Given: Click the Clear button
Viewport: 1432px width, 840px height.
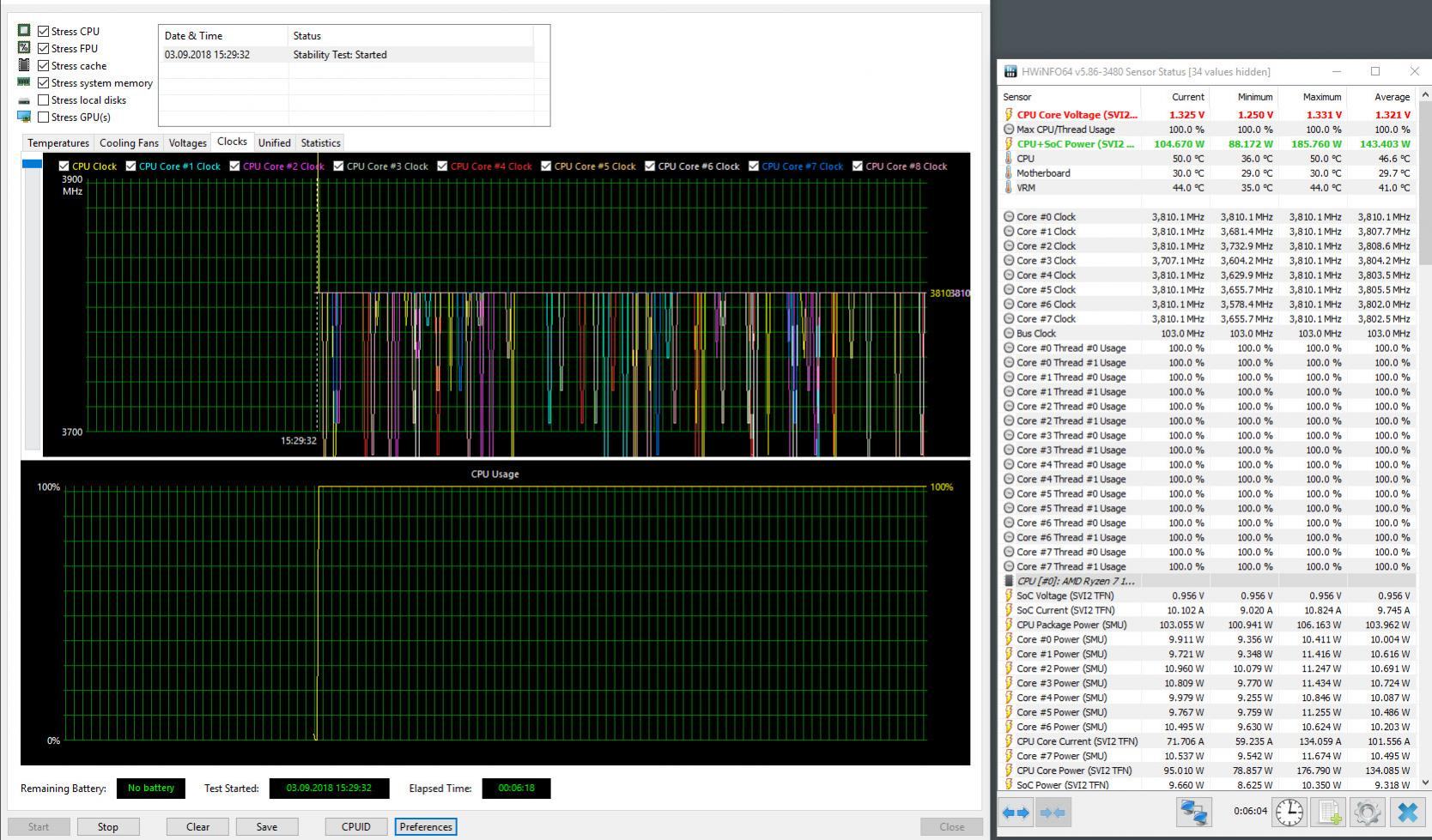Looking at the screenshot, I should click(197, 826).
